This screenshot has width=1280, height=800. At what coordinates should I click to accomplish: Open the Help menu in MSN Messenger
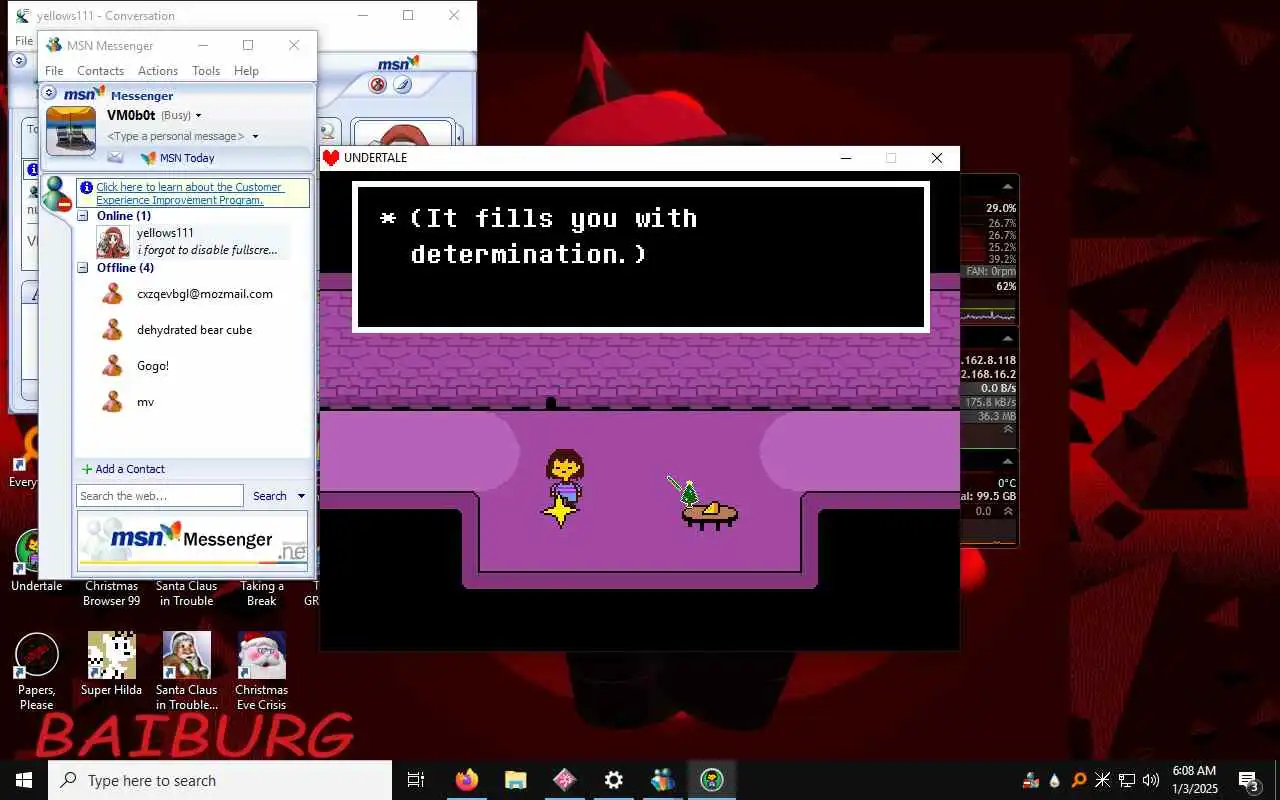click(246, 71)
